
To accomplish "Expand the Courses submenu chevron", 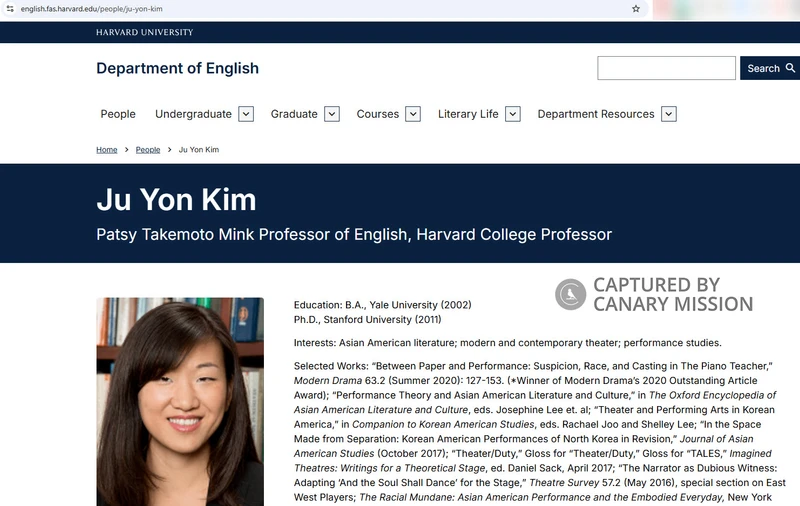I will click(413, 114).
